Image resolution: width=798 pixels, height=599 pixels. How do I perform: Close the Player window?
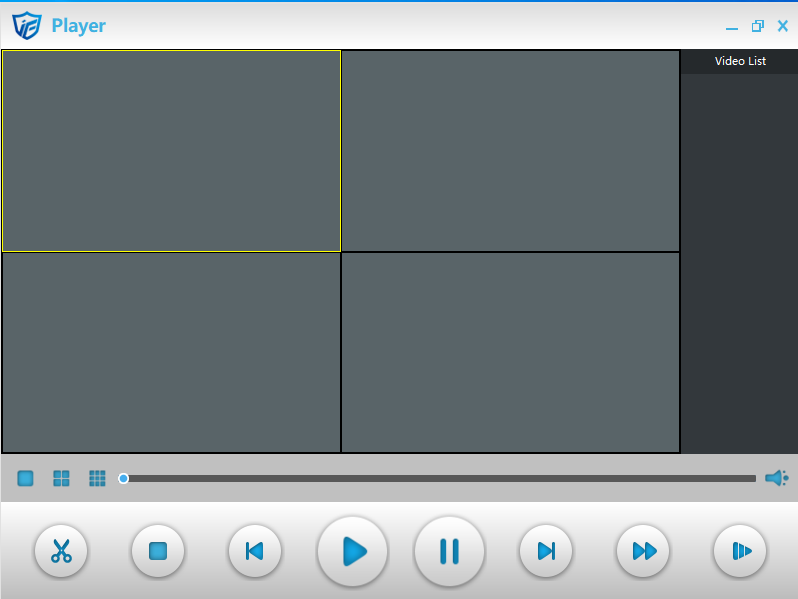(783, 26)
